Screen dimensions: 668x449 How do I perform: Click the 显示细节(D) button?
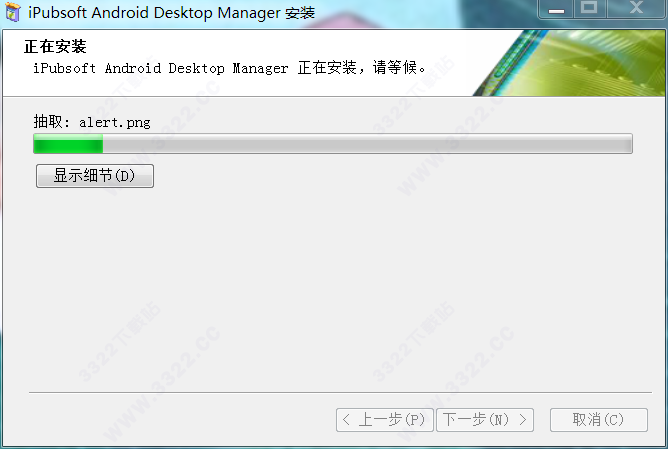click(x=95, y=176)
